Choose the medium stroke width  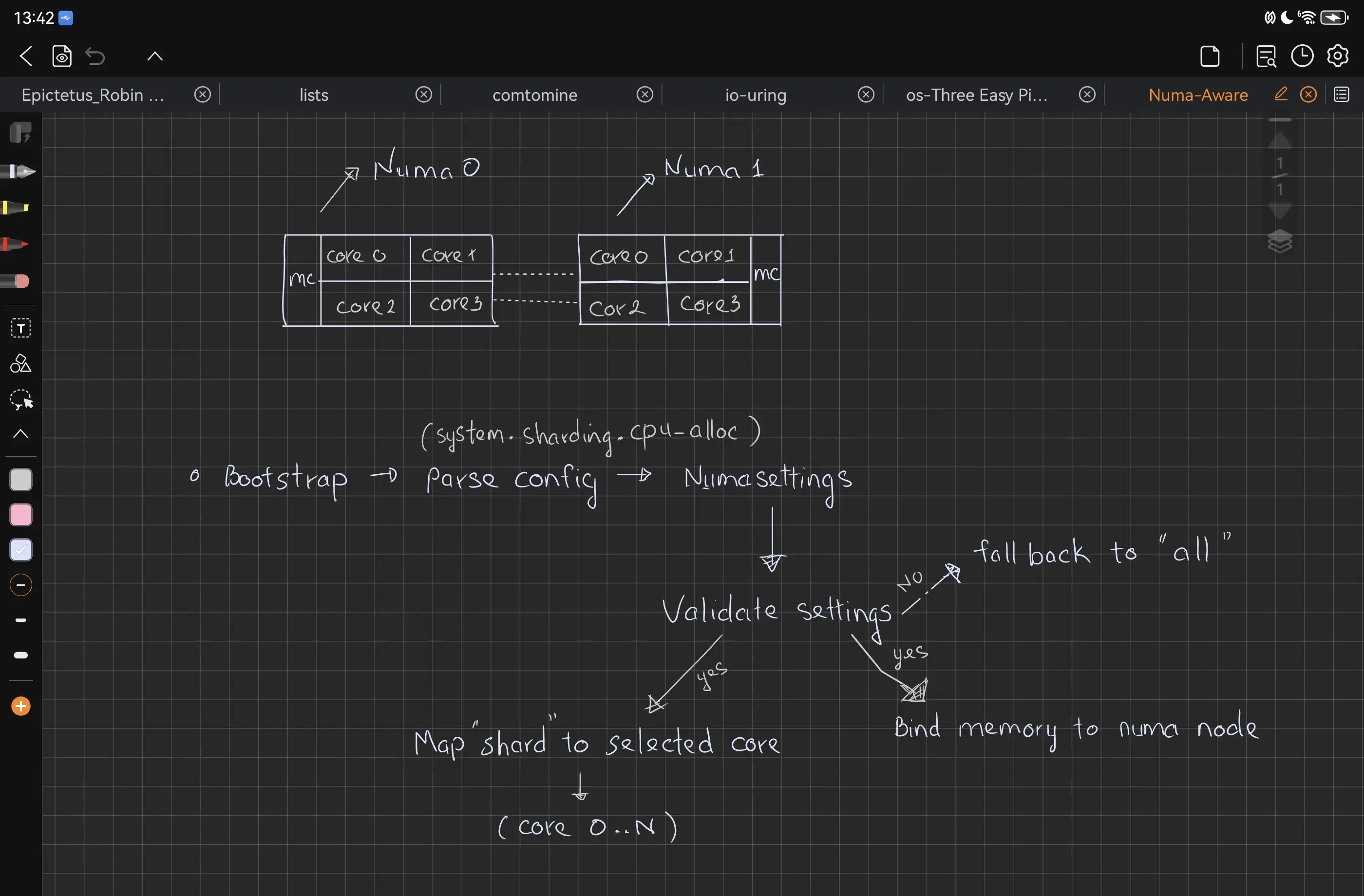(x=20, y=620)
